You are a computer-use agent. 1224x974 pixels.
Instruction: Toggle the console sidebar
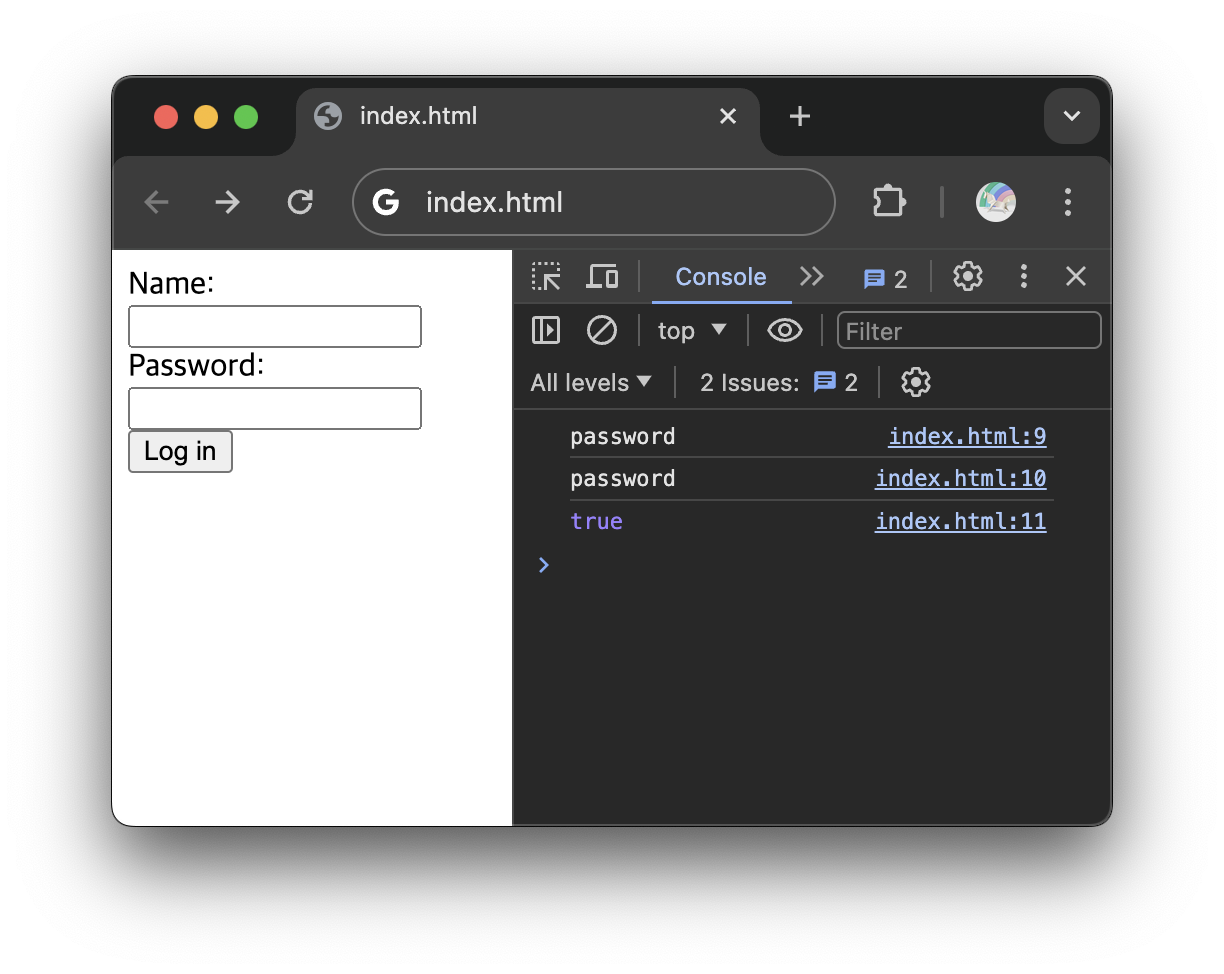tap(546, 330)
